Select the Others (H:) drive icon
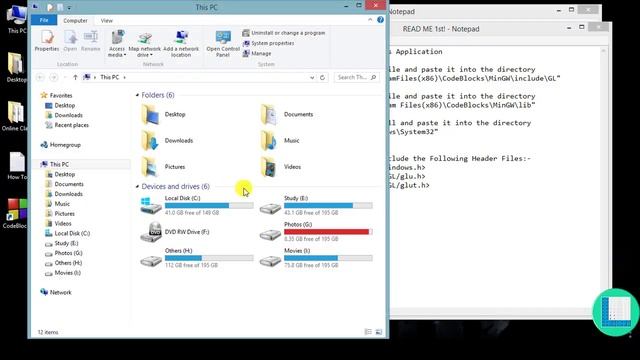The height and width of the screenshot is (360, 640). (151, 261)
